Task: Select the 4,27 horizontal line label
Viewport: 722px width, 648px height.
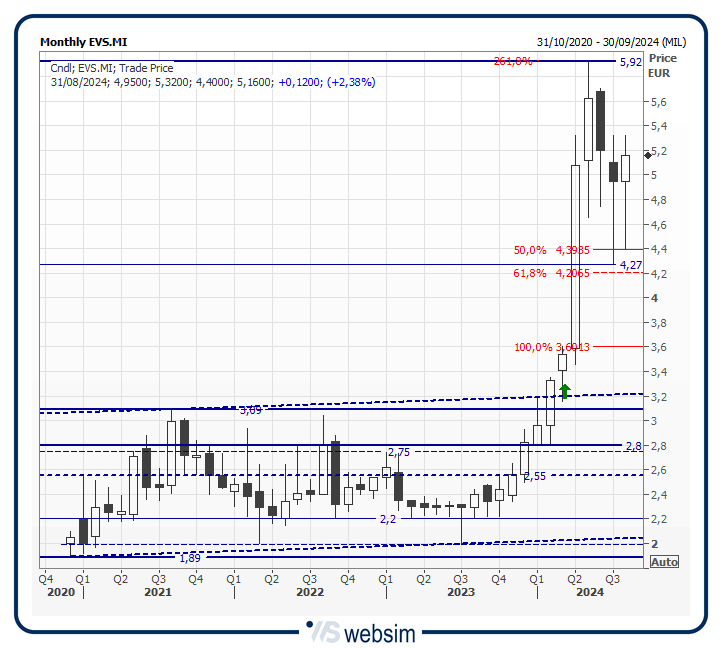Action: click(630, 265)
